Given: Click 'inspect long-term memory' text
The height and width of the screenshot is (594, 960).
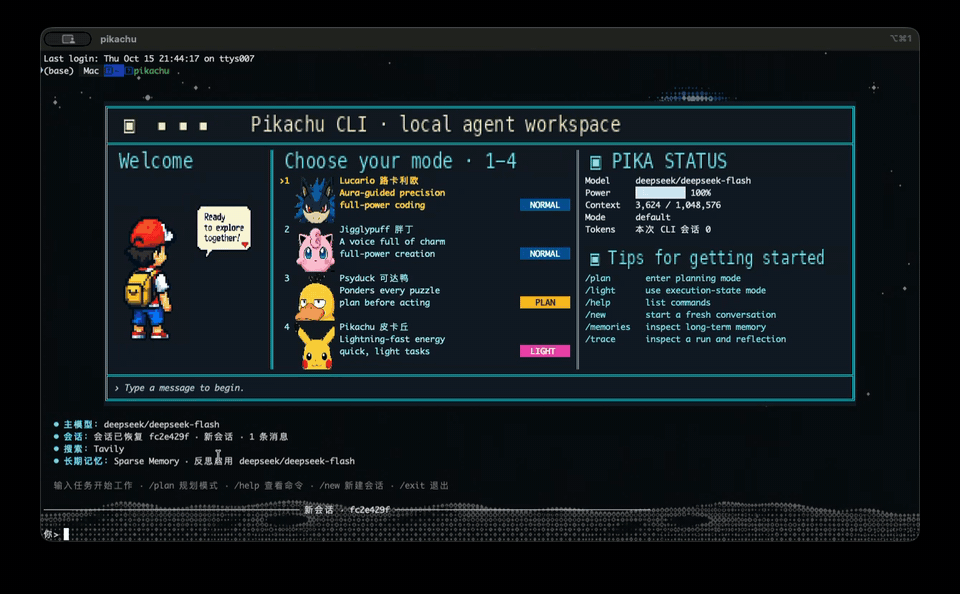Looking at the screenshot, I should click(705, 327).
